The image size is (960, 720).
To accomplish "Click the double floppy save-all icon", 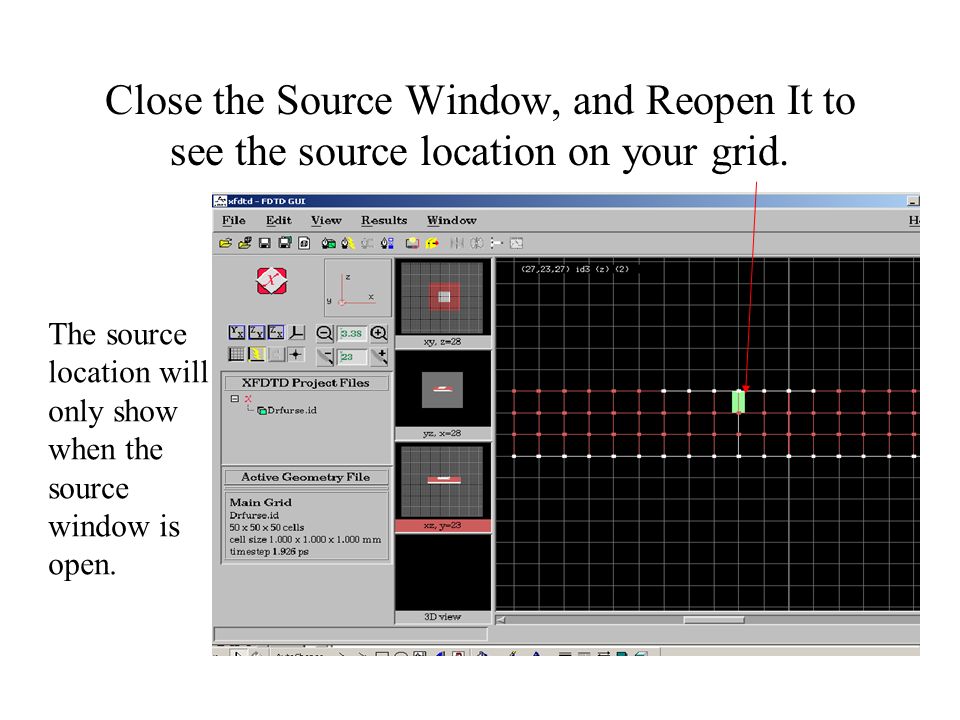I will click(x=285, y=243).
